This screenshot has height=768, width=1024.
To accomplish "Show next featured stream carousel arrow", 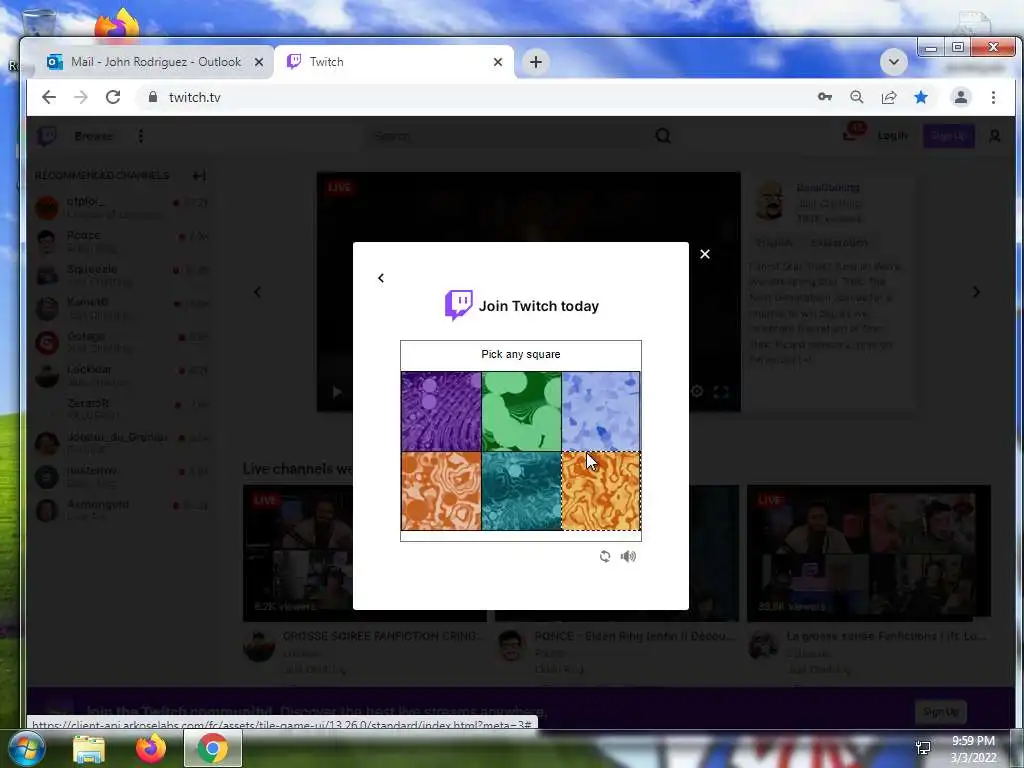I will [976, 292].
